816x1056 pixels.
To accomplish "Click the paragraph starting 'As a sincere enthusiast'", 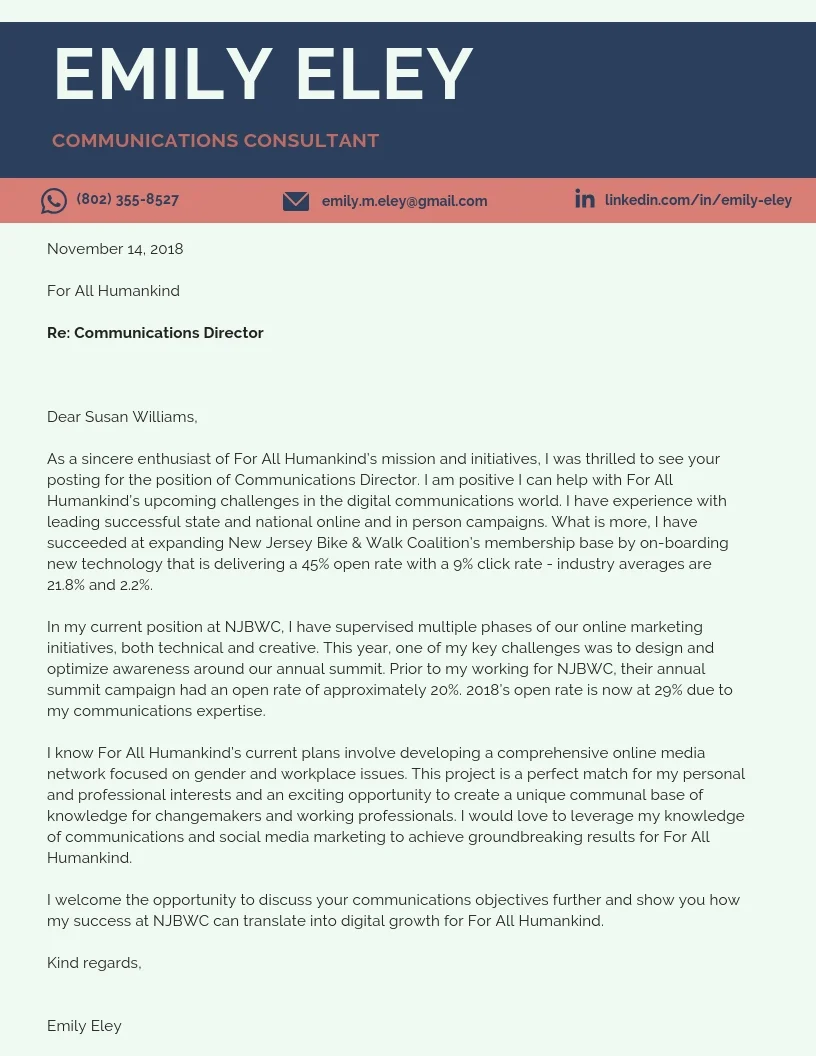I will pos(388,522).
